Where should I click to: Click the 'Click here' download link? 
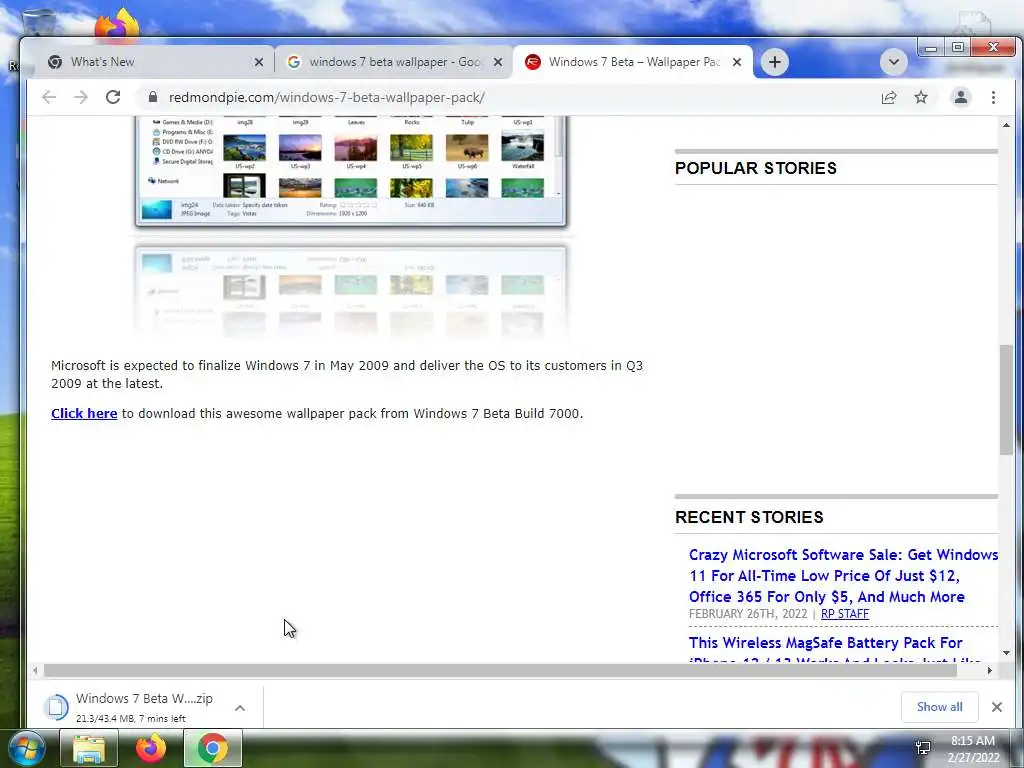84,413
